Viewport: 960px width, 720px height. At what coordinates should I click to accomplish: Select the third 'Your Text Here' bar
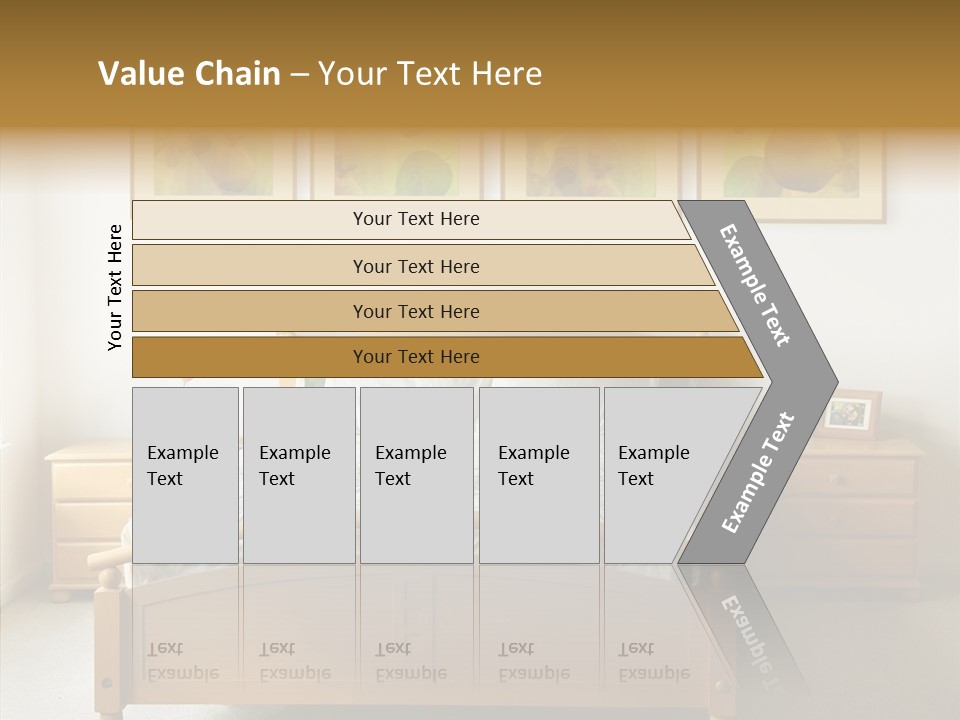tap(415, 311)
